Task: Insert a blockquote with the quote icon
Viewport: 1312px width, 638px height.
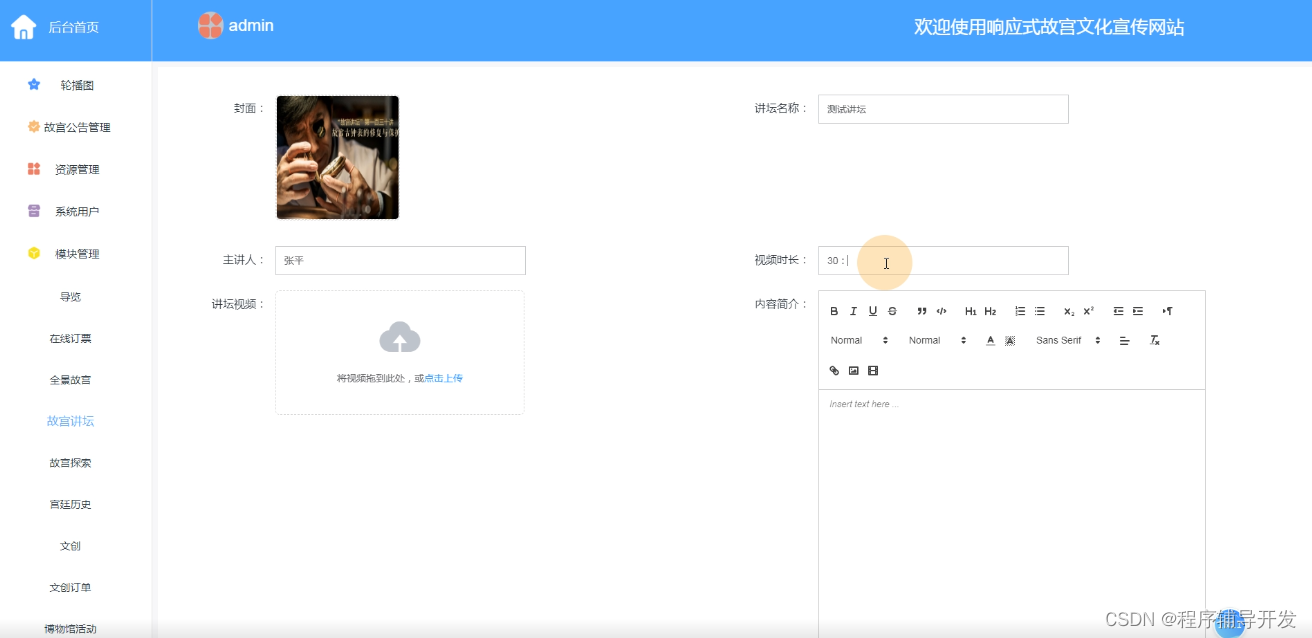Action: pos(922,311)
